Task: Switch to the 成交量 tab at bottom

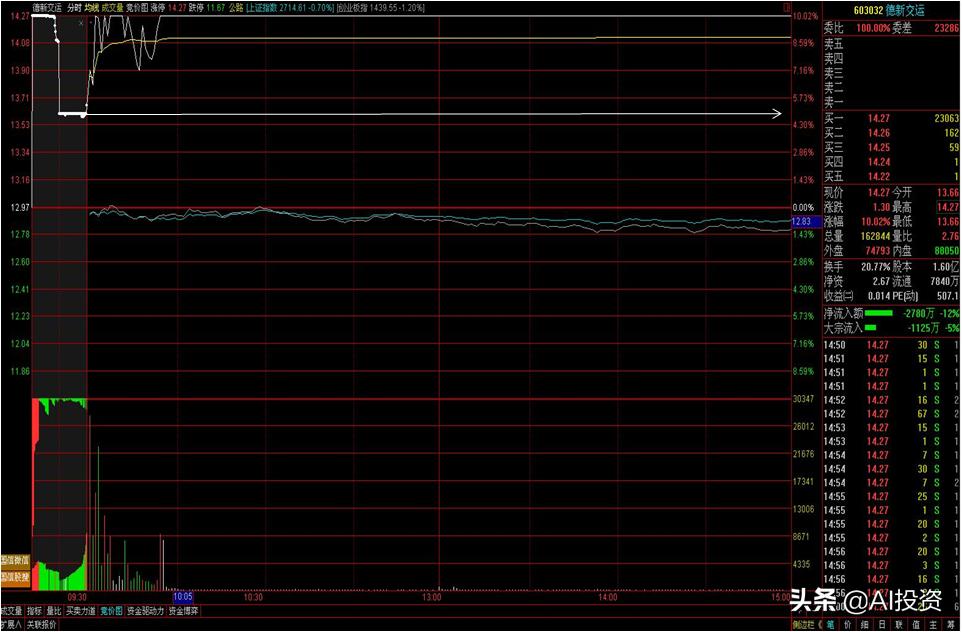Action: click(12, 611)
